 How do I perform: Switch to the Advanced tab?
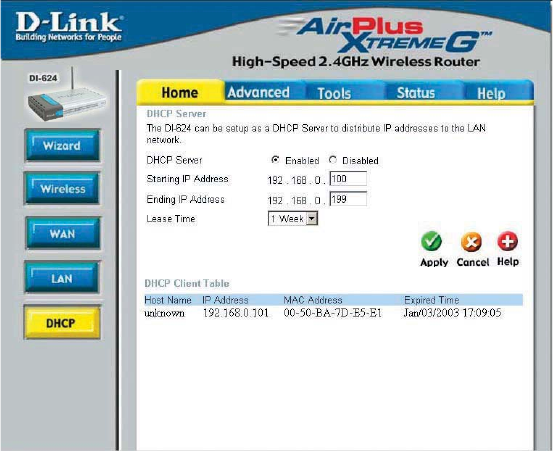259,92
